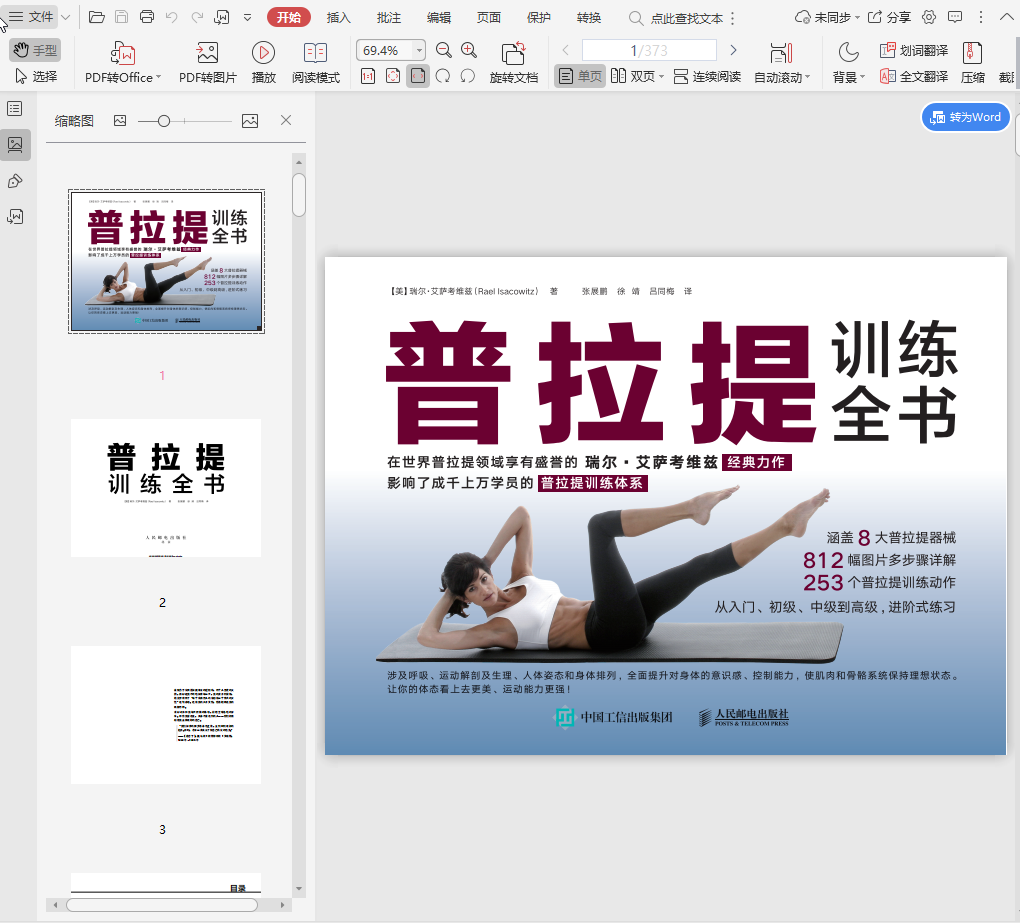1020x923 pixels.
Task: Click the zoom in magnifier icon
Action: 469,50
